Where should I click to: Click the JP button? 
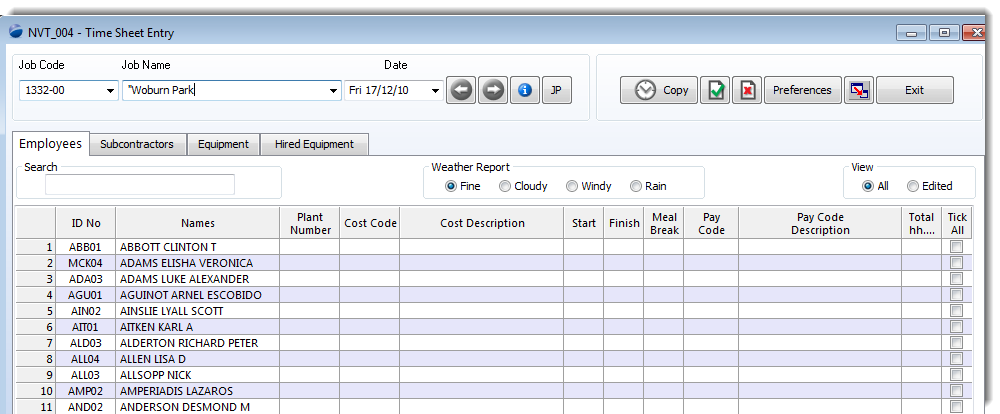(557, 91)
